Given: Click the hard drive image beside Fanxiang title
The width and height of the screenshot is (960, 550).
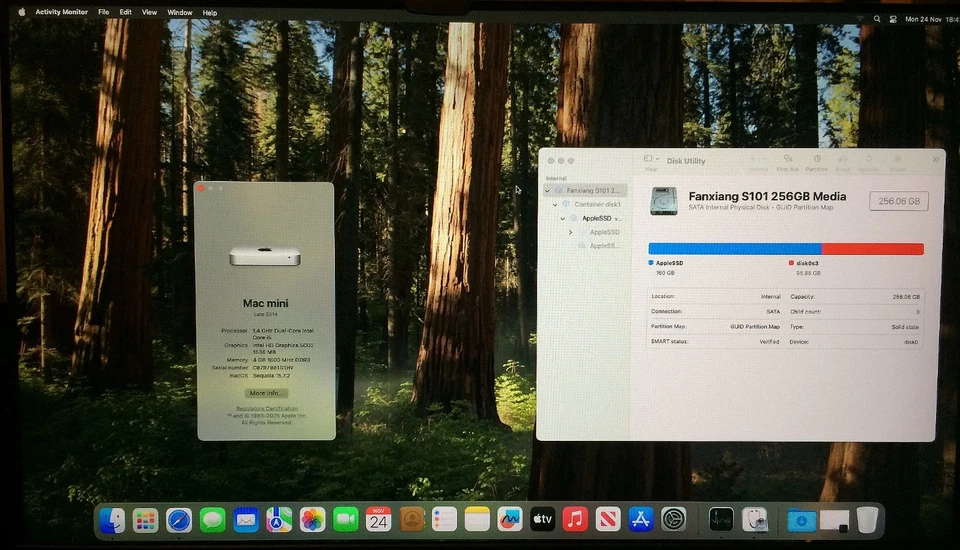Looking at the screenshot, I should click(x=664, y=201).
